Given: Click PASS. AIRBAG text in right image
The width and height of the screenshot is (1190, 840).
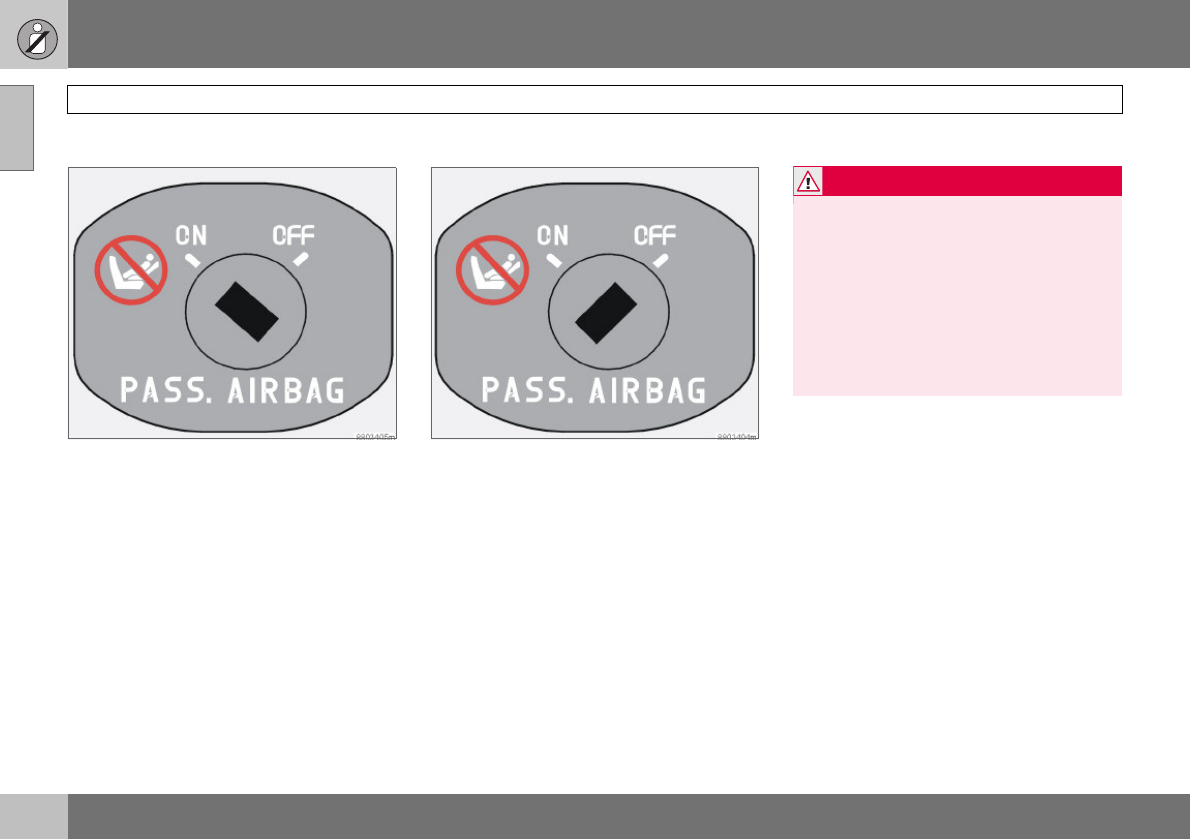Looking at the screenshot, I should tap(593, 390).
